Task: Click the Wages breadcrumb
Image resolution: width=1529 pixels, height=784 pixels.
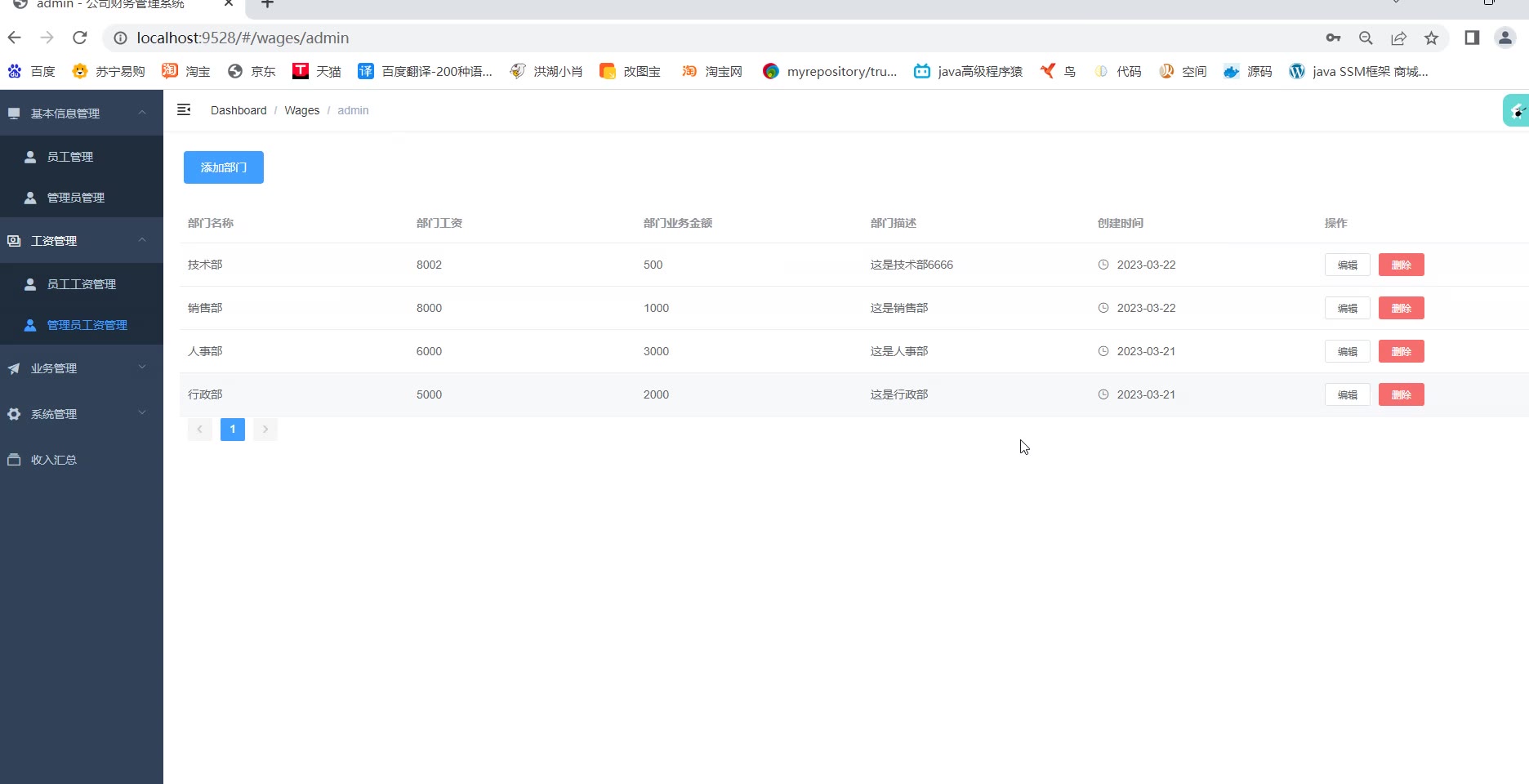Action: pyautogui.click(x=301, y=110)
